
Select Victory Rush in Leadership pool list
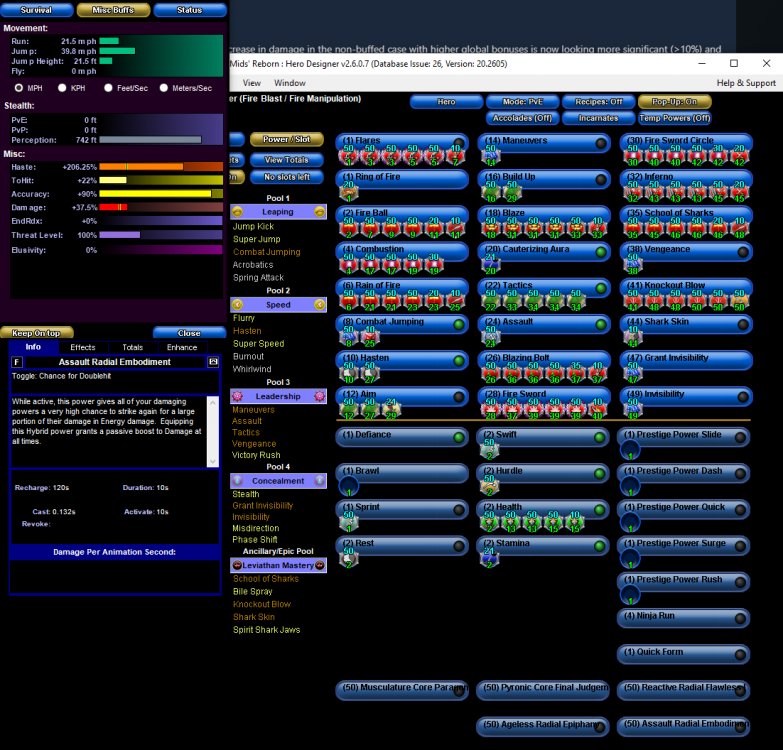tap(256, 455)
